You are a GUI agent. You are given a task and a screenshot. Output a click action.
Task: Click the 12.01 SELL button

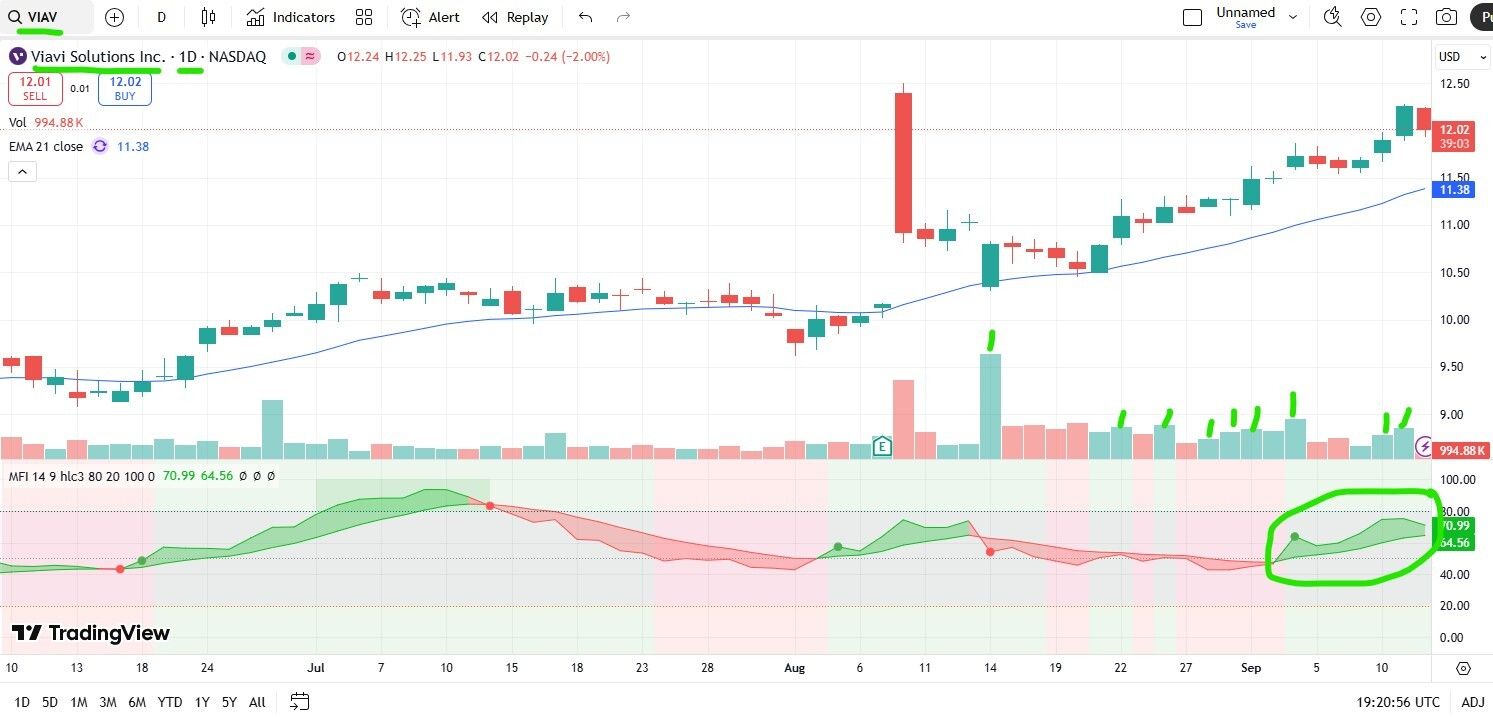tap(35, 89)
